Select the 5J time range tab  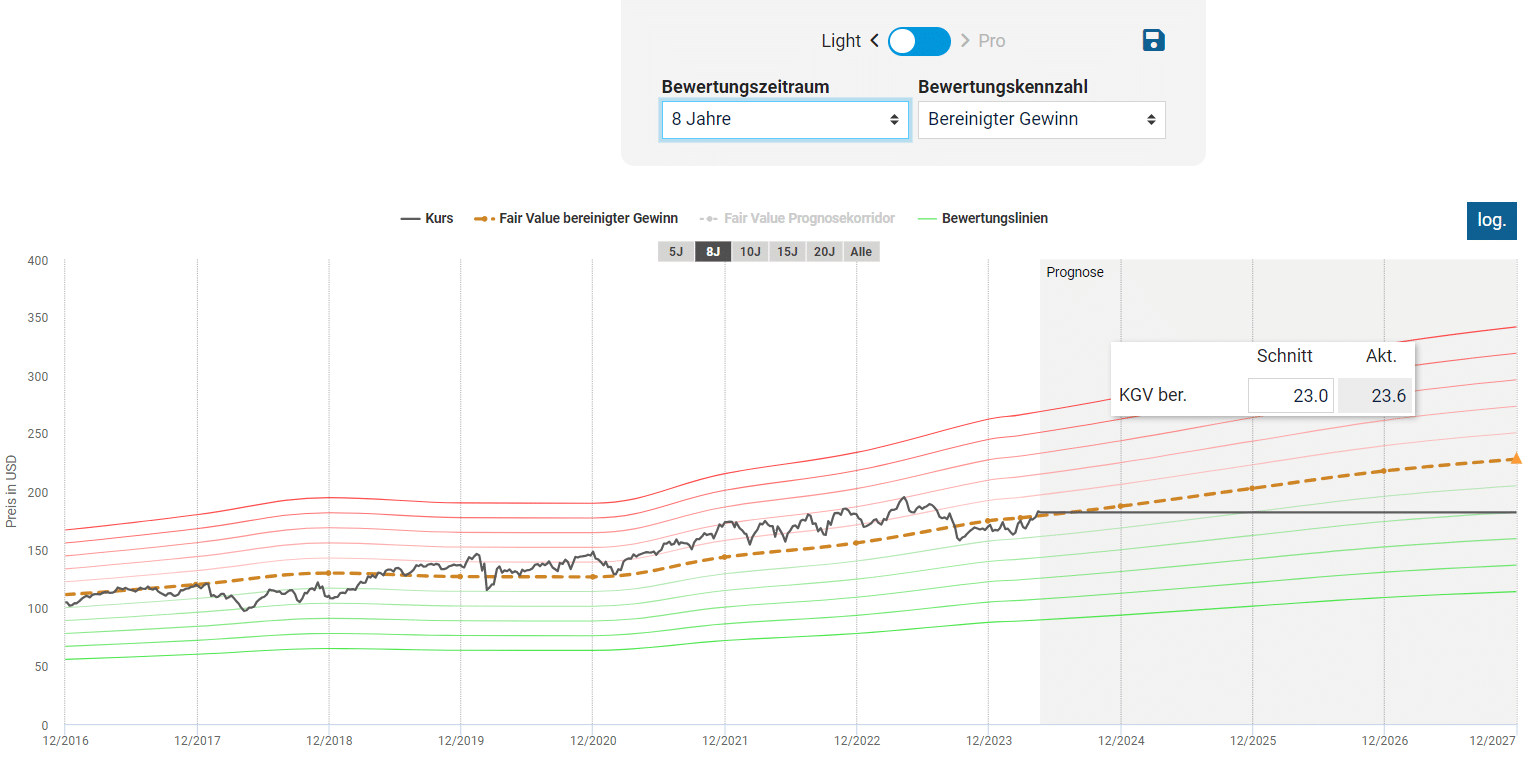[x=676, y=252]
